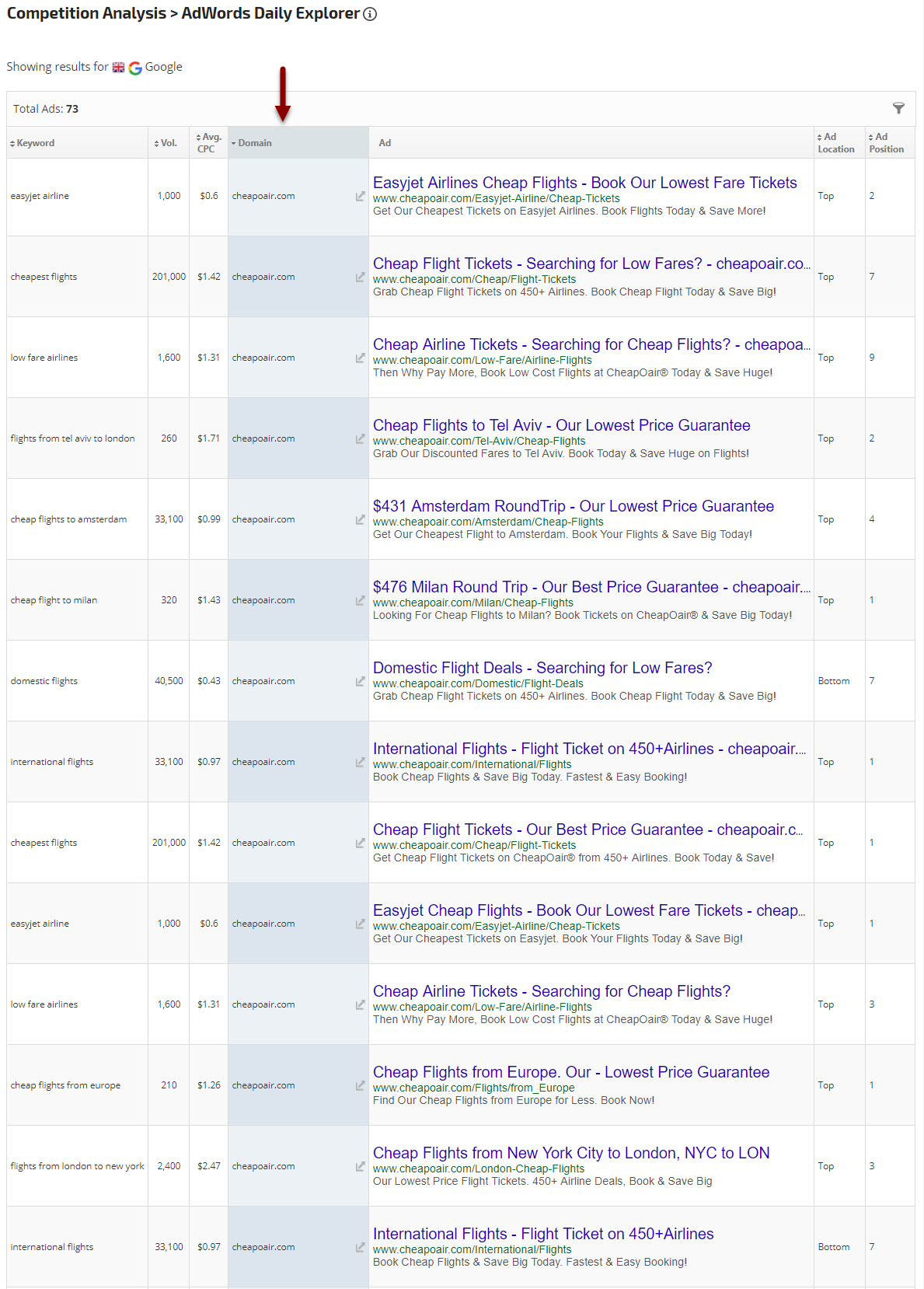Click the Google logo icon
924x1289 pixels.
(135, 68)
